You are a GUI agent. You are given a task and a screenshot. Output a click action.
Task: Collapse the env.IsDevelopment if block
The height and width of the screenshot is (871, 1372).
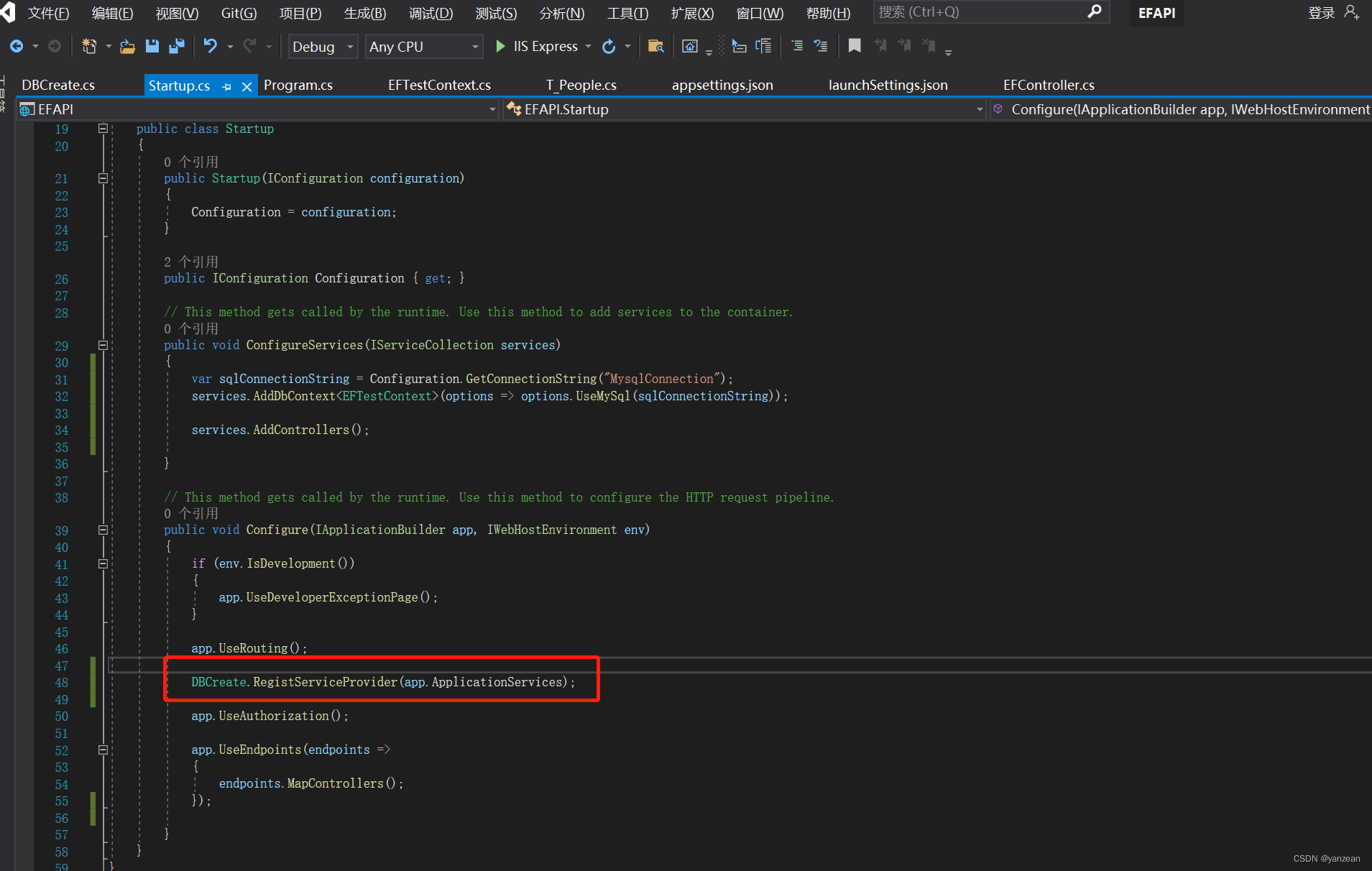103,563
